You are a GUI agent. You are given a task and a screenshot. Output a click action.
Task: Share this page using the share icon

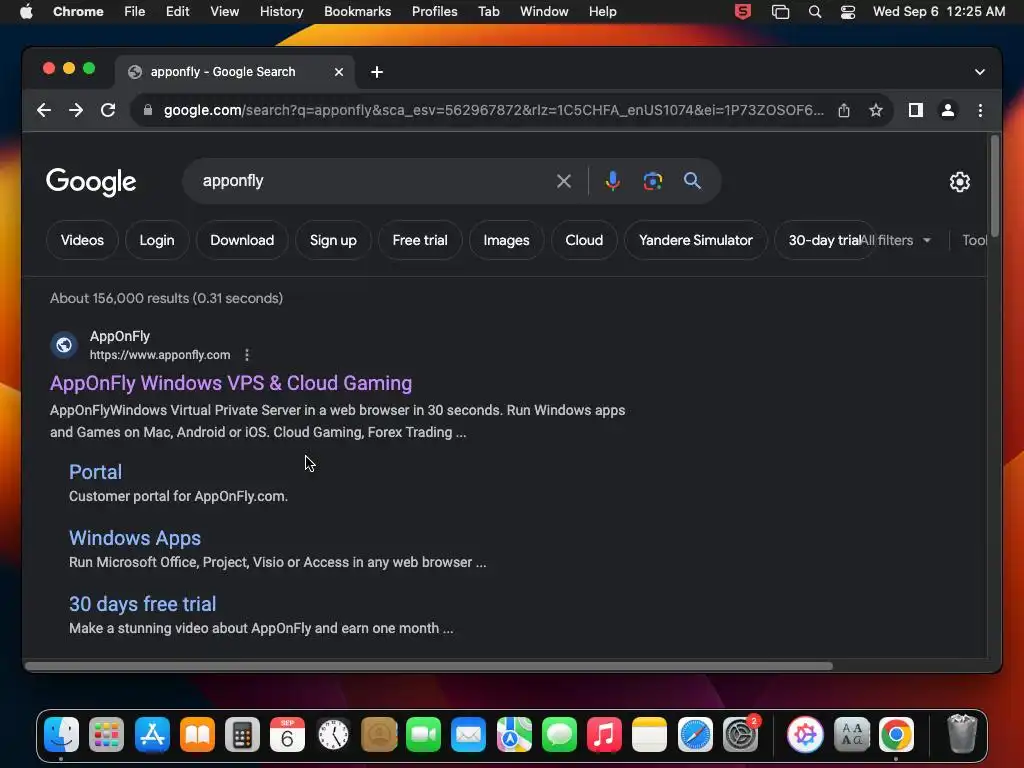point(844,110)
